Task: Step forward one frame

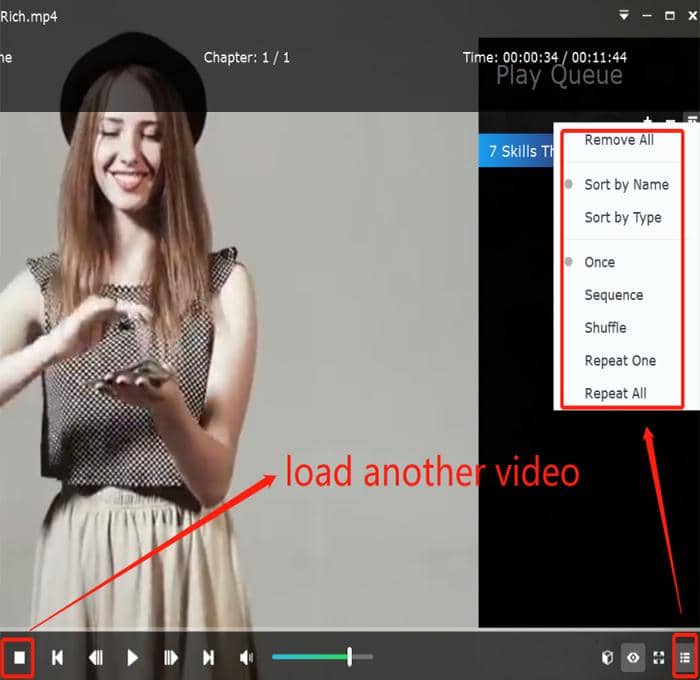Action: (x=171, y=657)
